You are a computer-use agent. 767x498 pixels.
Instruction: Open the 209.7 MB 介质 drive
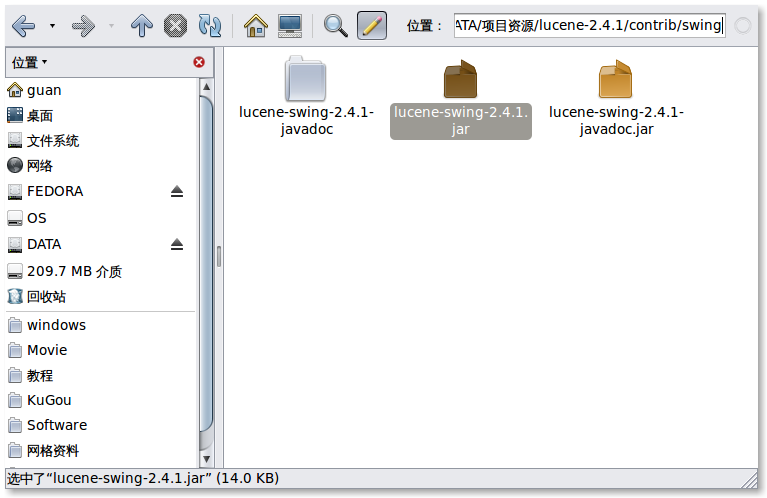point(100,271)
